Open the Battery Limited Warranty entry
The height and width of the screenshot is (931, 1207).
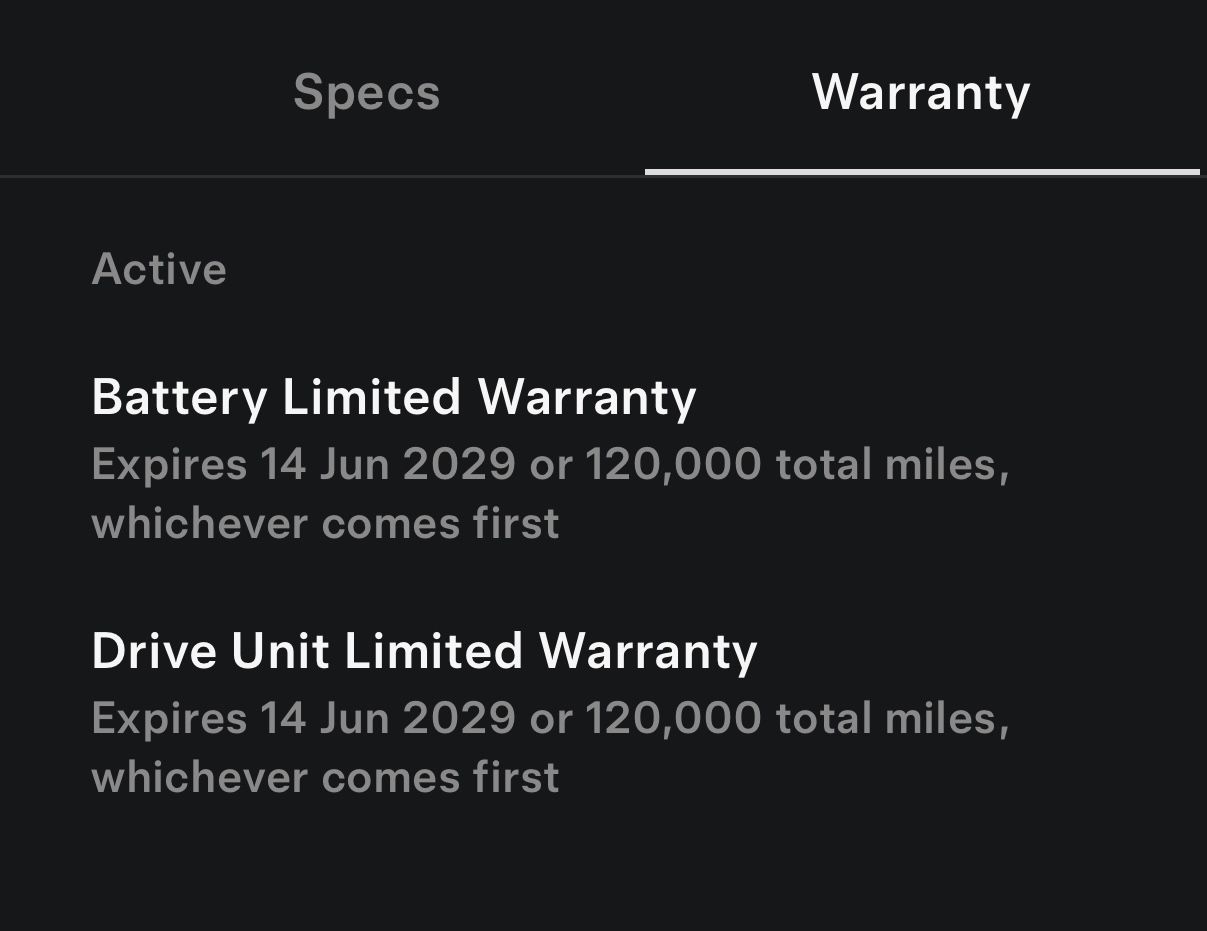394,397
